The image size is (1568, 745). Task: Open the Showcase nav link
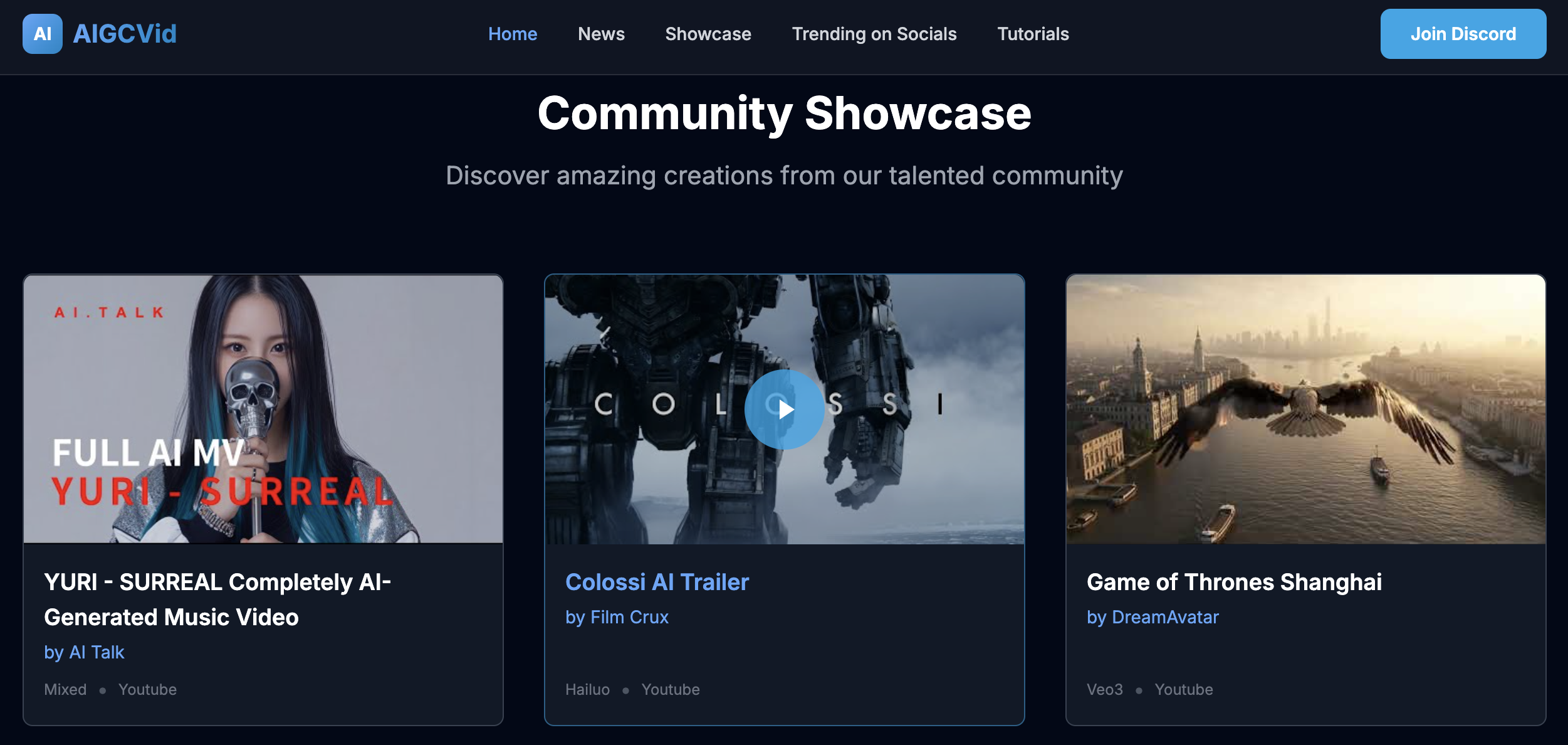click(708, 34)
